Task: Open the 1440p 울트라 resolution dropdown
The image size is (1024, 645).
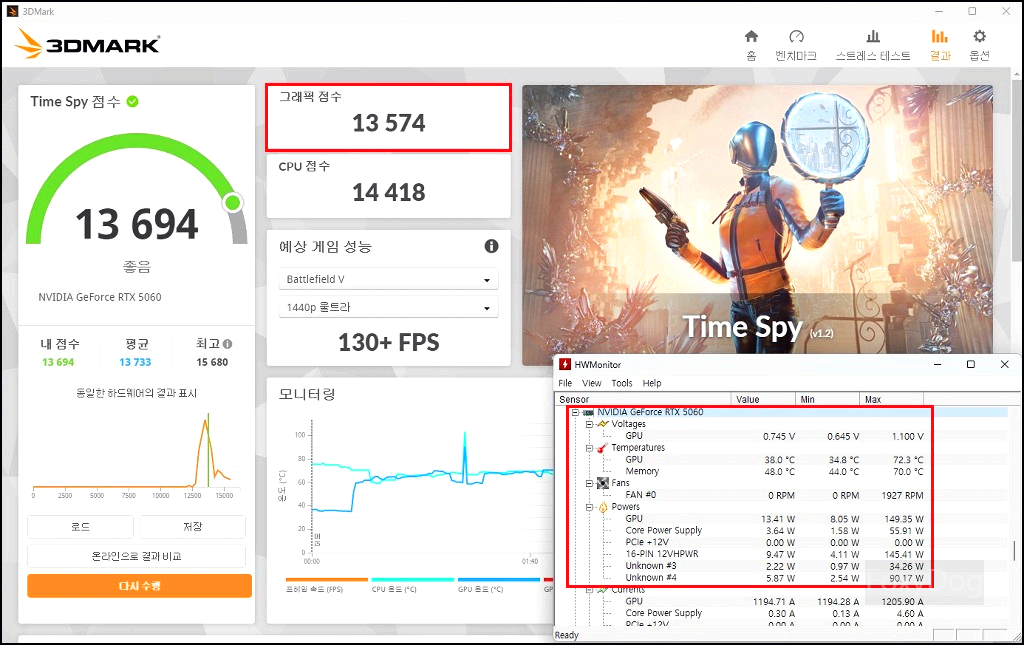Action: 389,307
